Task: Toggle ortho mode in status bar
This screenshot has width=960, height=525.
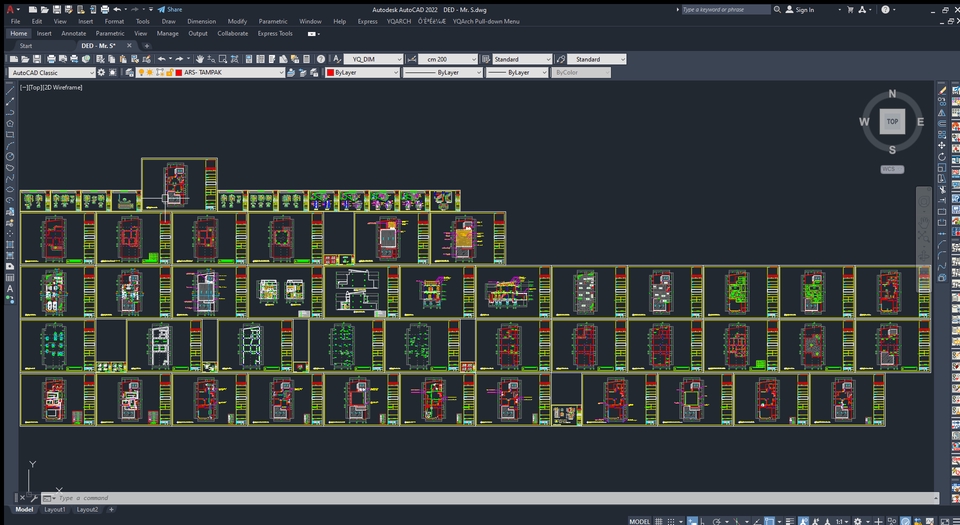Action: tap(703, 521)
